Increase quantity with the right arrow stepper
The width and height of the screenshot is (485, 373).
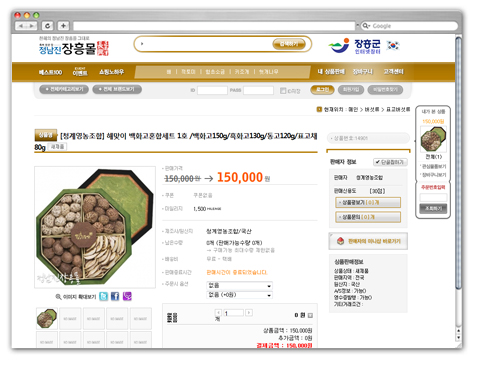(249, 313)
